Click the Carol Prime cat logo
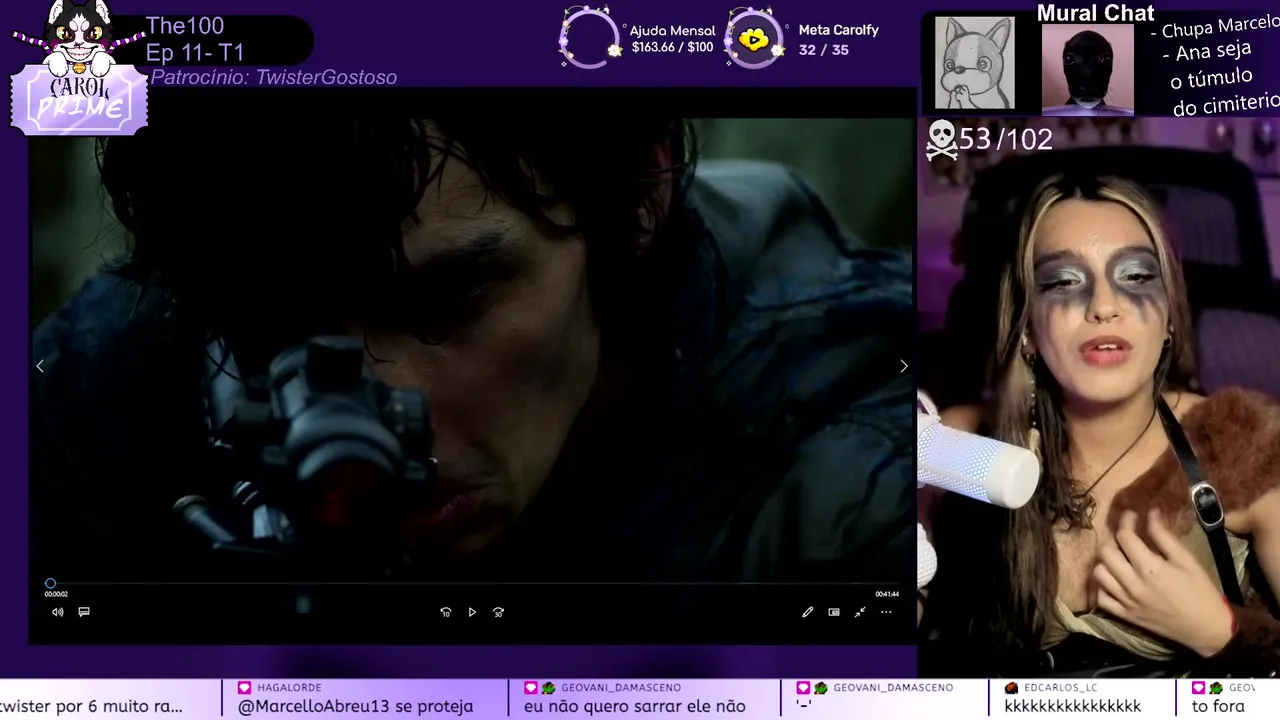Screen dimensions: 1280x720 tap(79, 68)
